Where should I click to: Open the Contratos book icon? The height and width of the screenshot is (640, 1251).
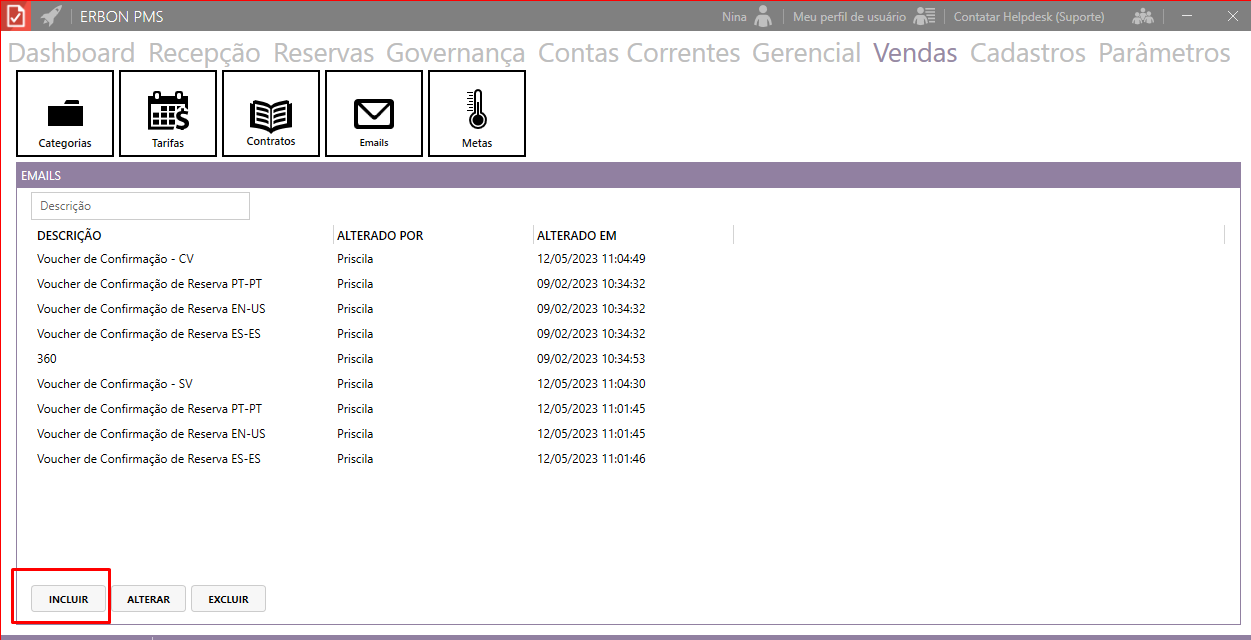click(271, 114)
